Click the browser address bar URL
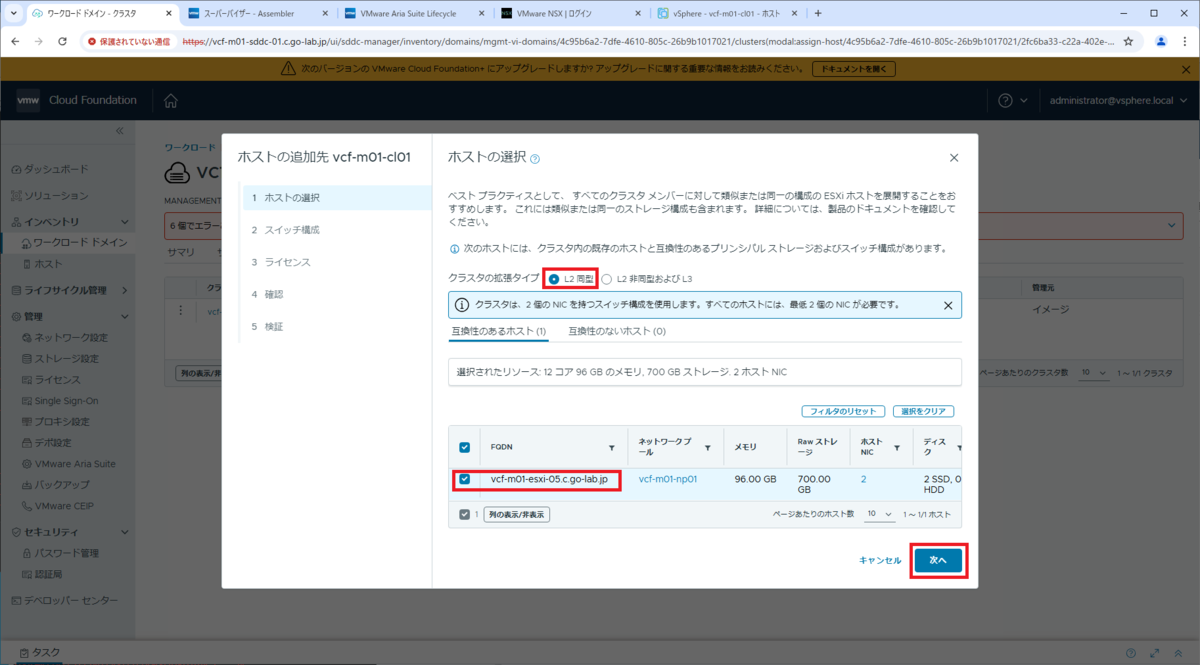Viewport: 1200px width, 665px height. click(x=650, y=42)
